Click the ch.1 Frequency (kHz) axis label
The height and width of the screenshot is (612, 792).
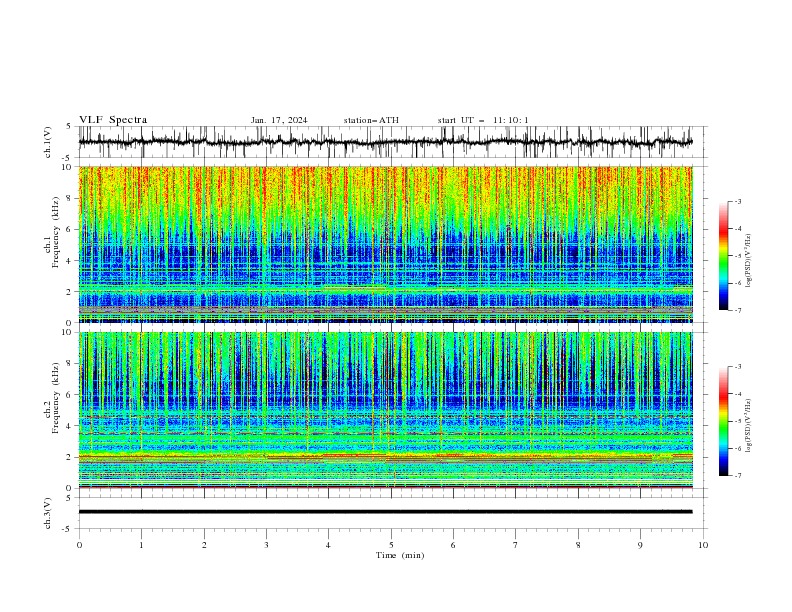(x=52, y=233)
